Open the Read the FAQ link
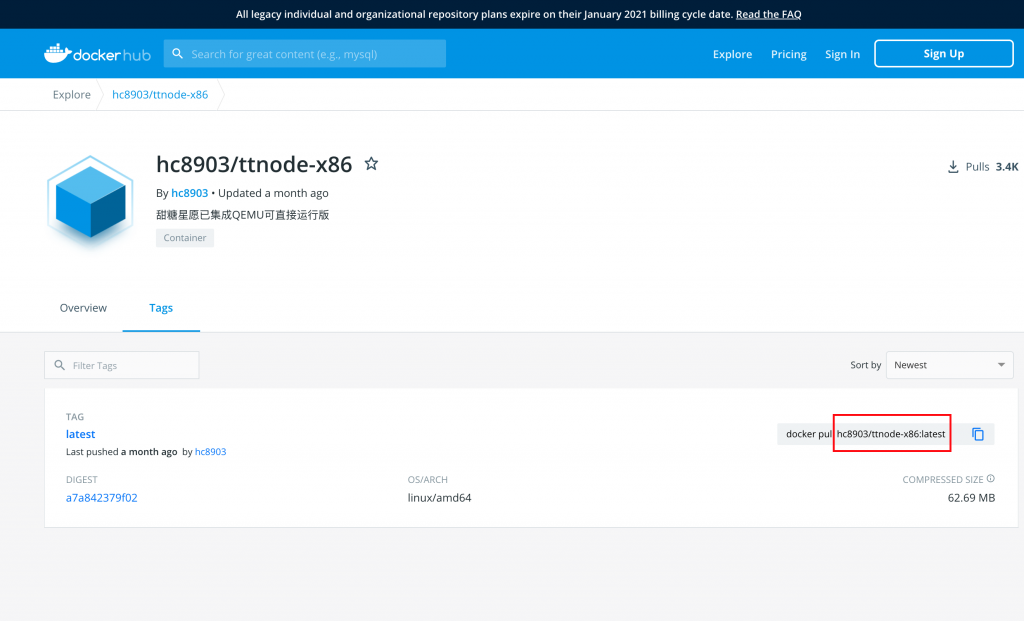This screenshot has width=1024, height=621. tap(768, 14)
